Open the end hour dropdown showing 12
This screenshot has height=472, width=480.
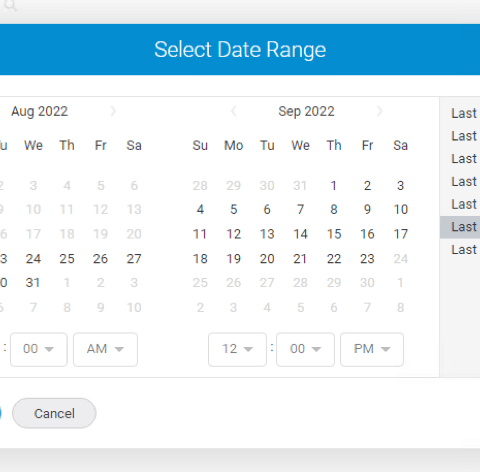237,349
